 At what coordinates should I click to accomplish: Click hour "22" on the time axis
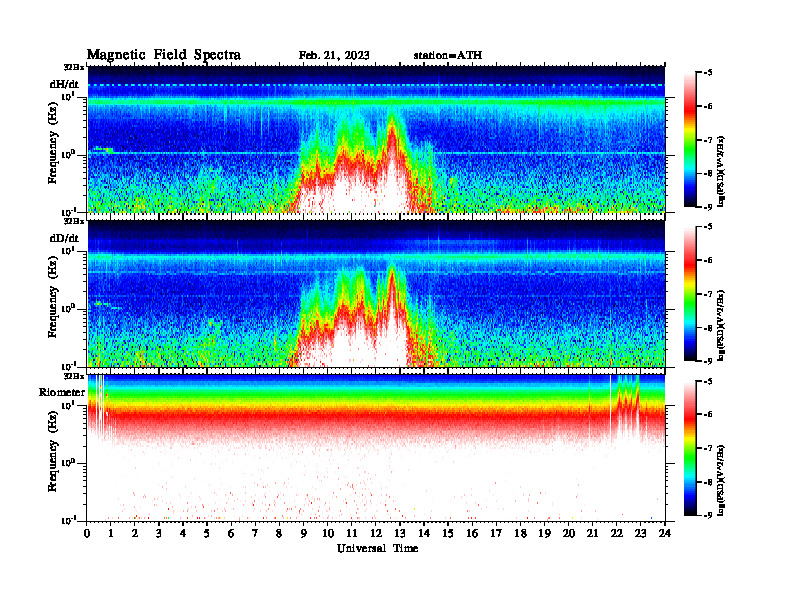point(617,534)
